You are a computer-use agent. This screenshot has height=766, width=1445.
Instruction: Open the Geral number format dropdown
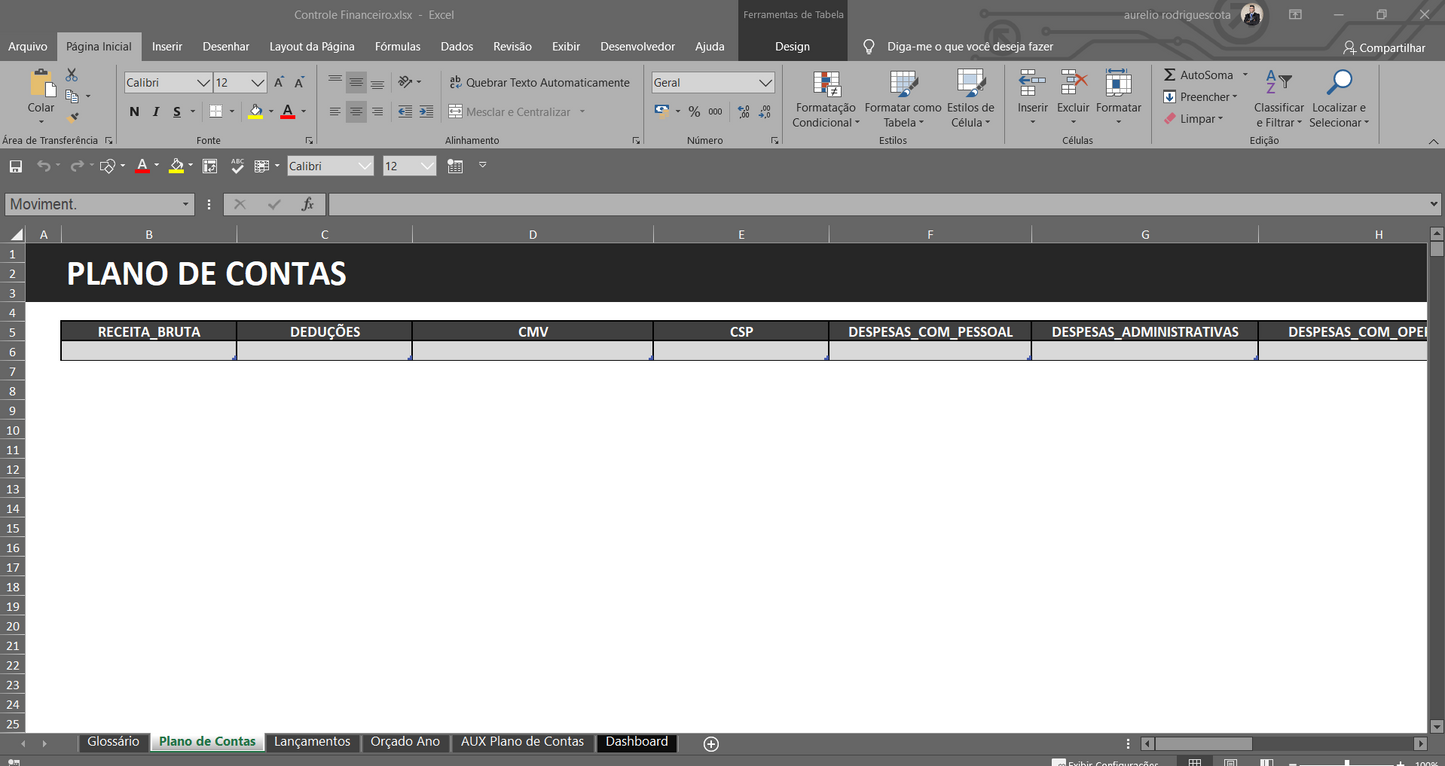[766, 82]
